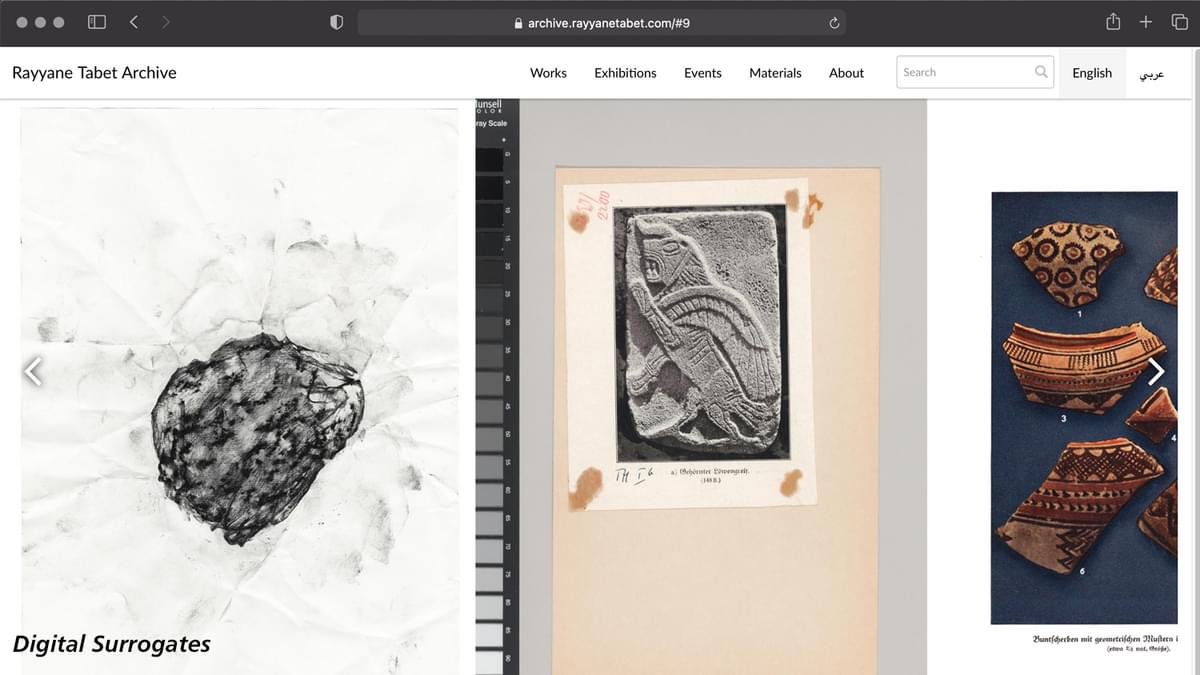
Task: Add a new tab with plus icon
Action: click(x=1146, y=22)
